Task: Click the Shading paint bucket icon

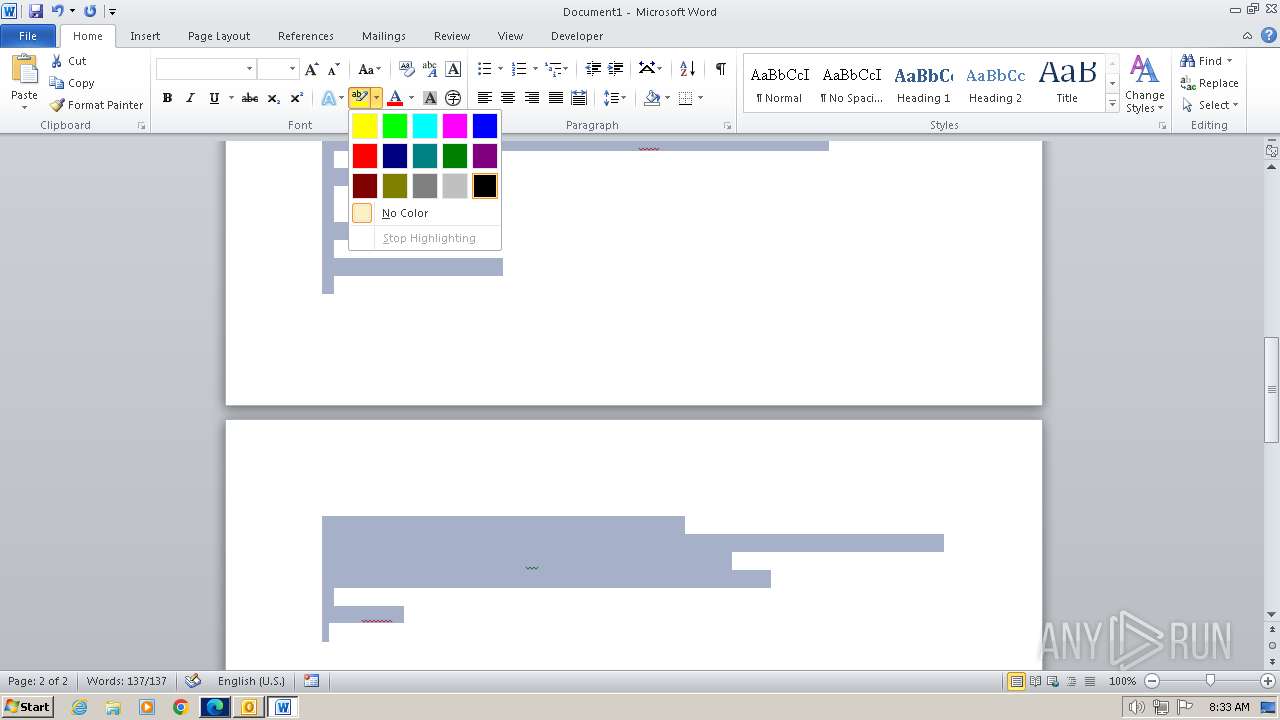Action: click(652, 98)
